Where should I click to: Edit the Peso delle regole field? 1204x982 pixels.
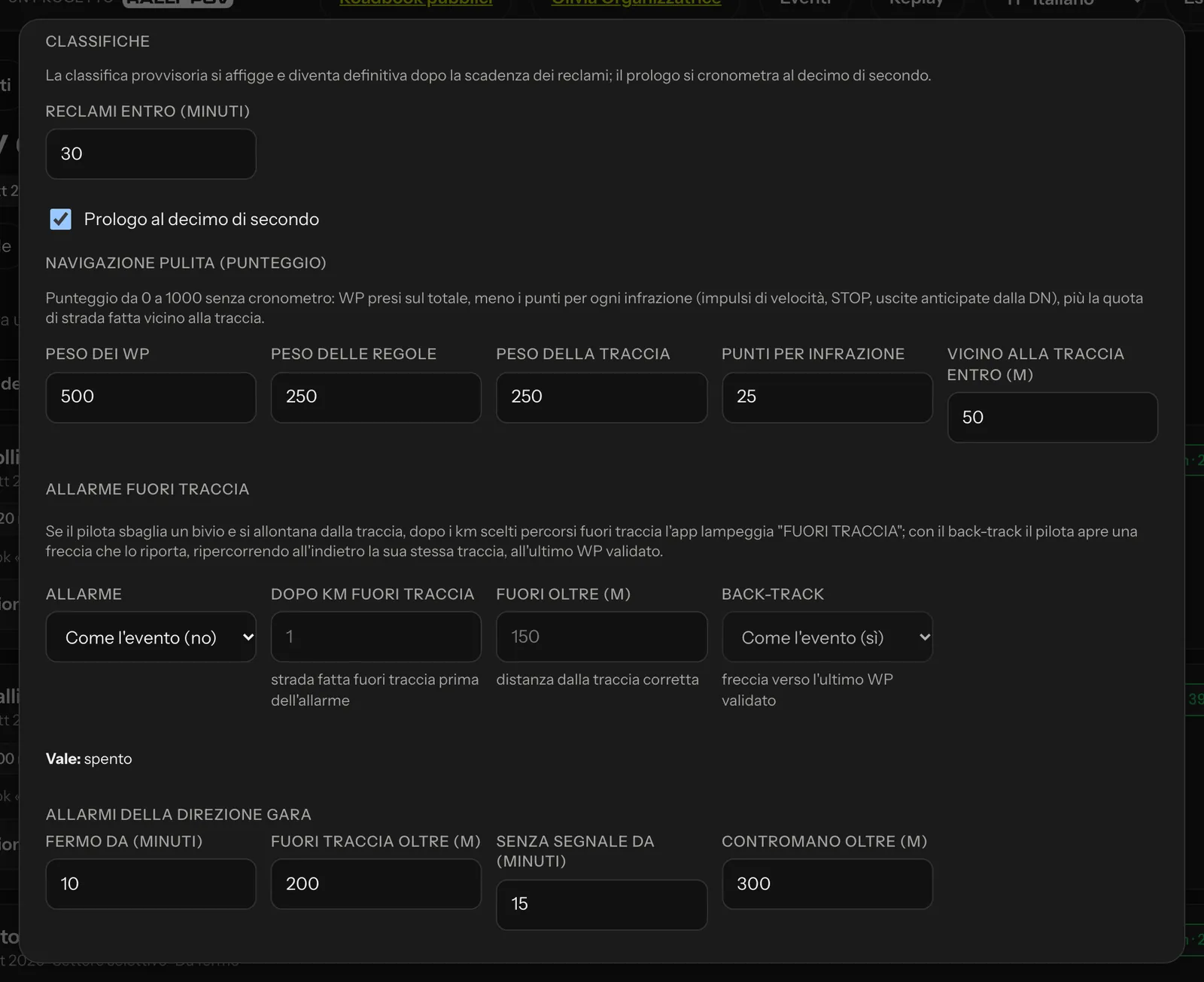[x=375, y=397]
